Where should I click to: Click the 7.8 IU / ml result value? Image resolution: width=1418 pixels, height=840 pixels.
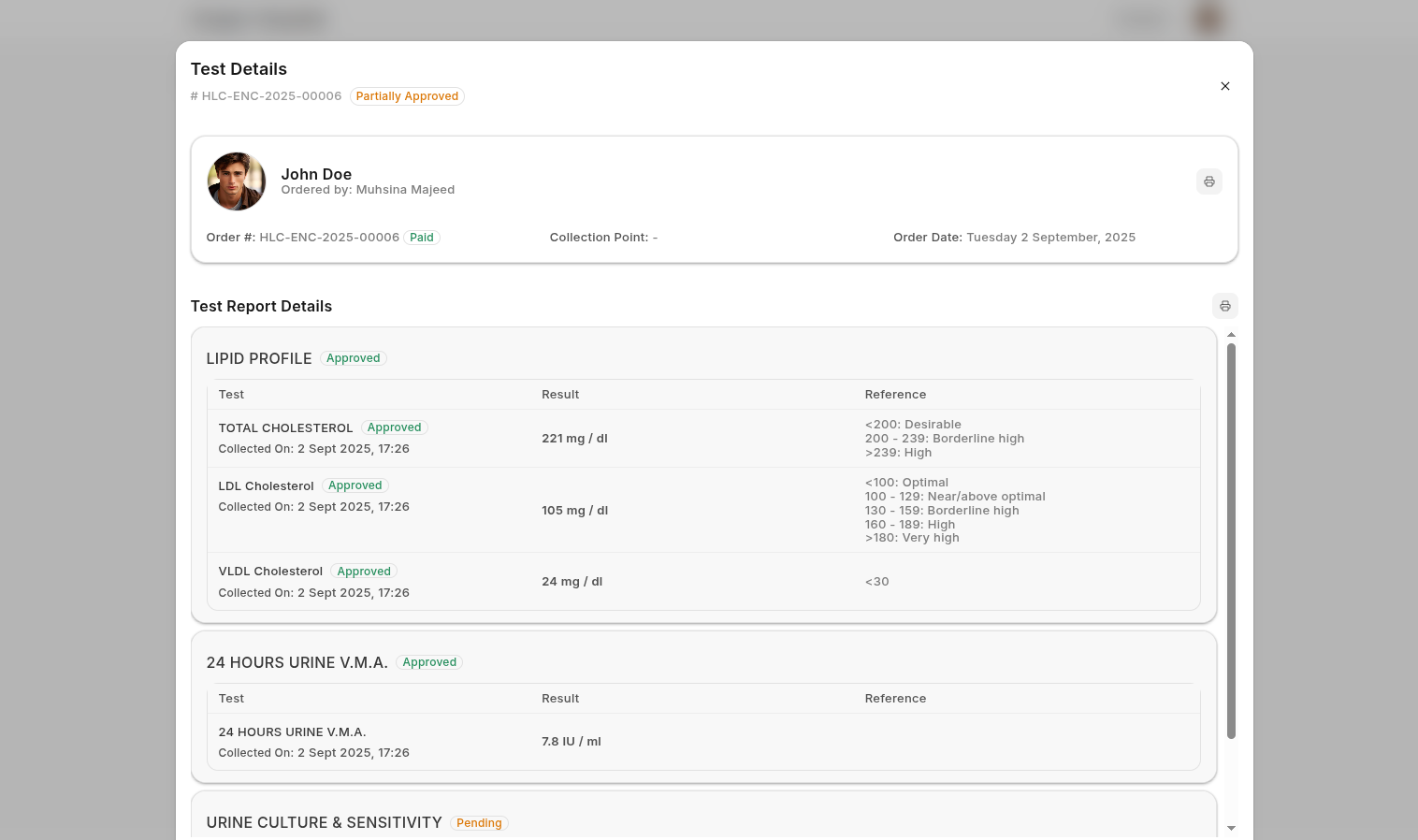571,742
